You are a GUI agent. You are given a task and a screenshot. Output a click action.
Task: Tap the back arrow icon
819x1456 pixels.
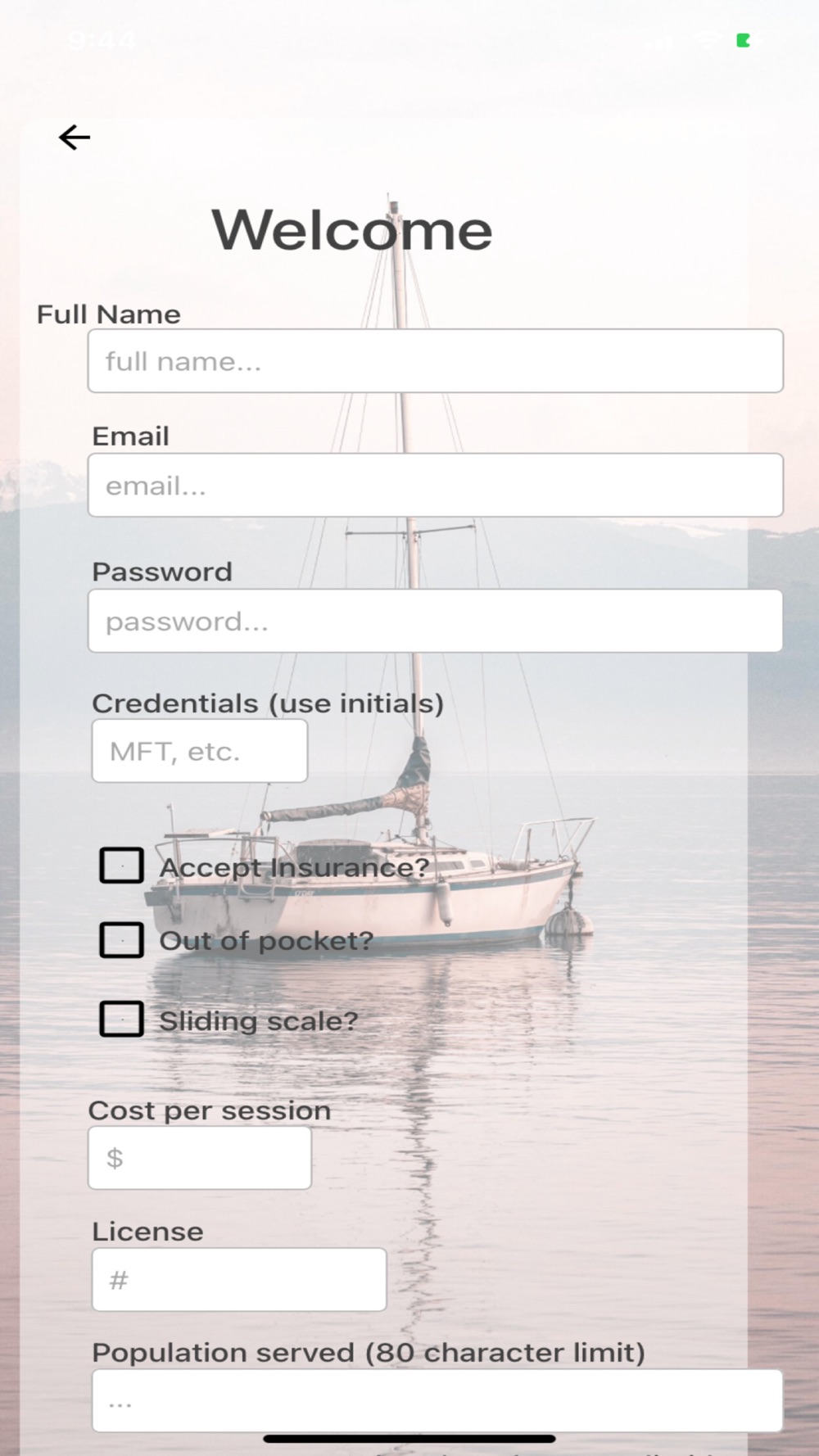[x=75, y=138]
